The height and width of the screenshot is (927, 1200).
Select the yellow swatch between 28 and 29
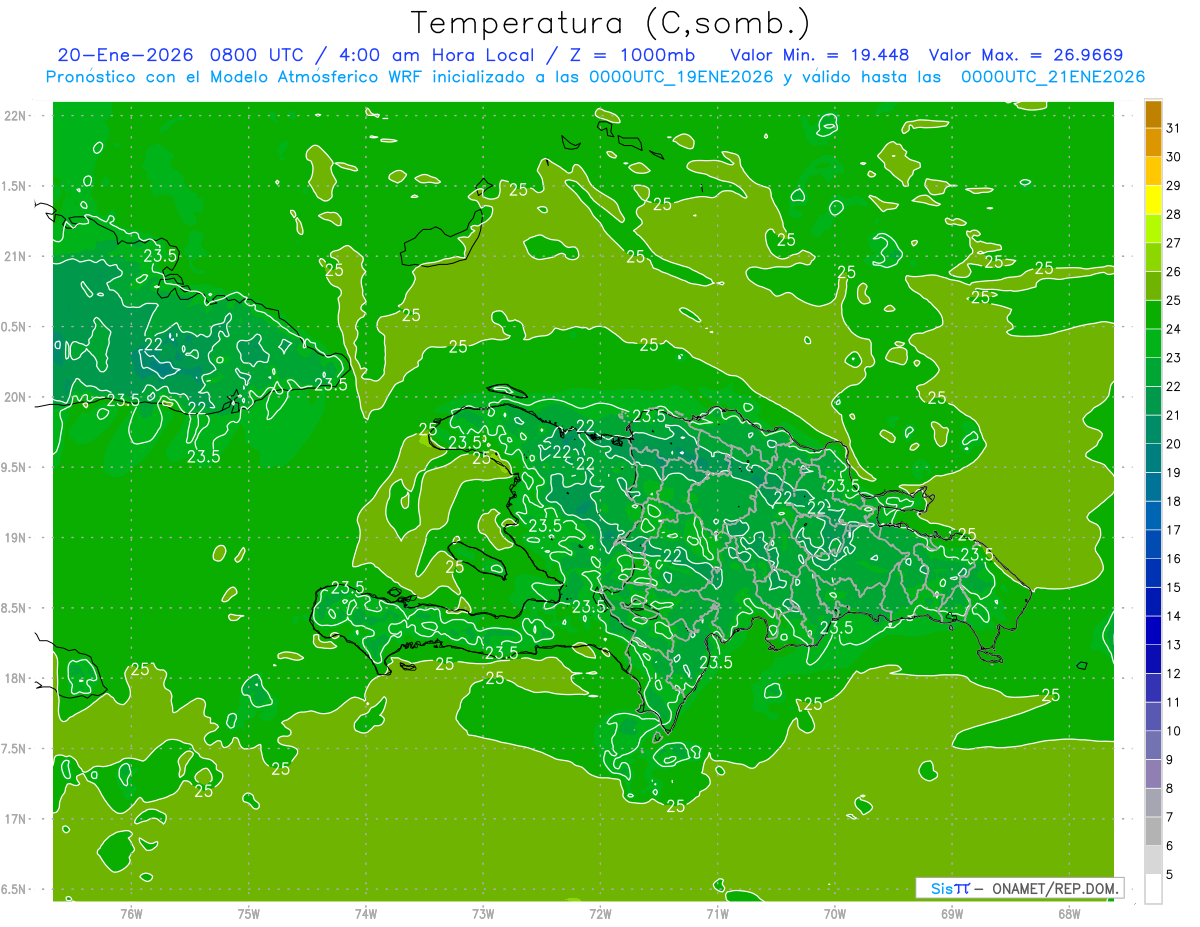(x=1153, y=200)
